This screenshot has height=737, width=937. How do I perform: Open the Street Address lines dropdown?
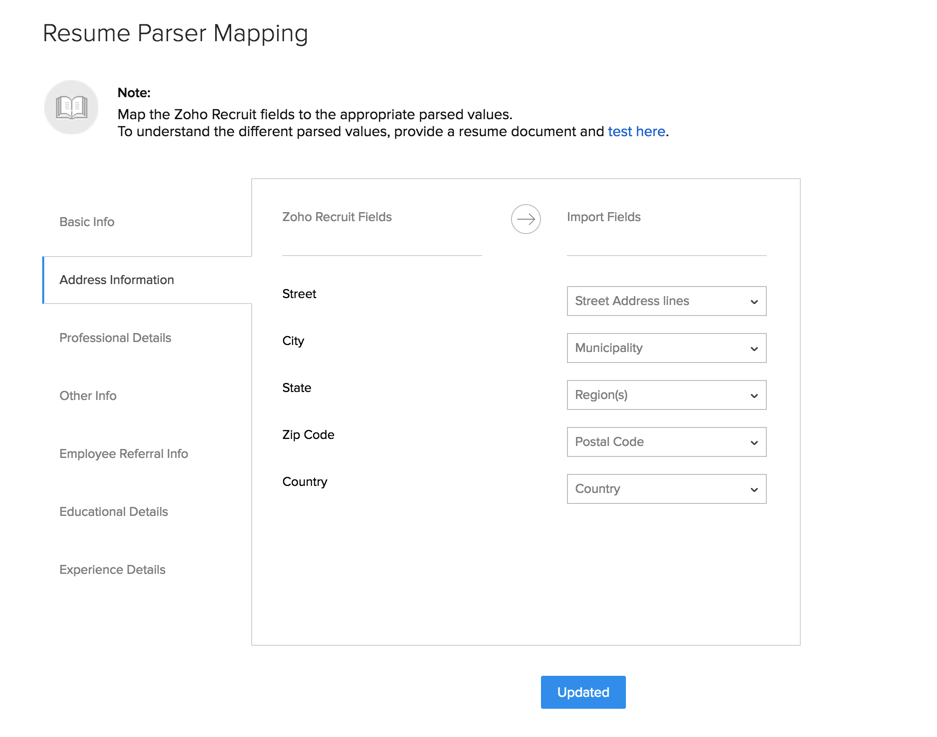point(666,301)
